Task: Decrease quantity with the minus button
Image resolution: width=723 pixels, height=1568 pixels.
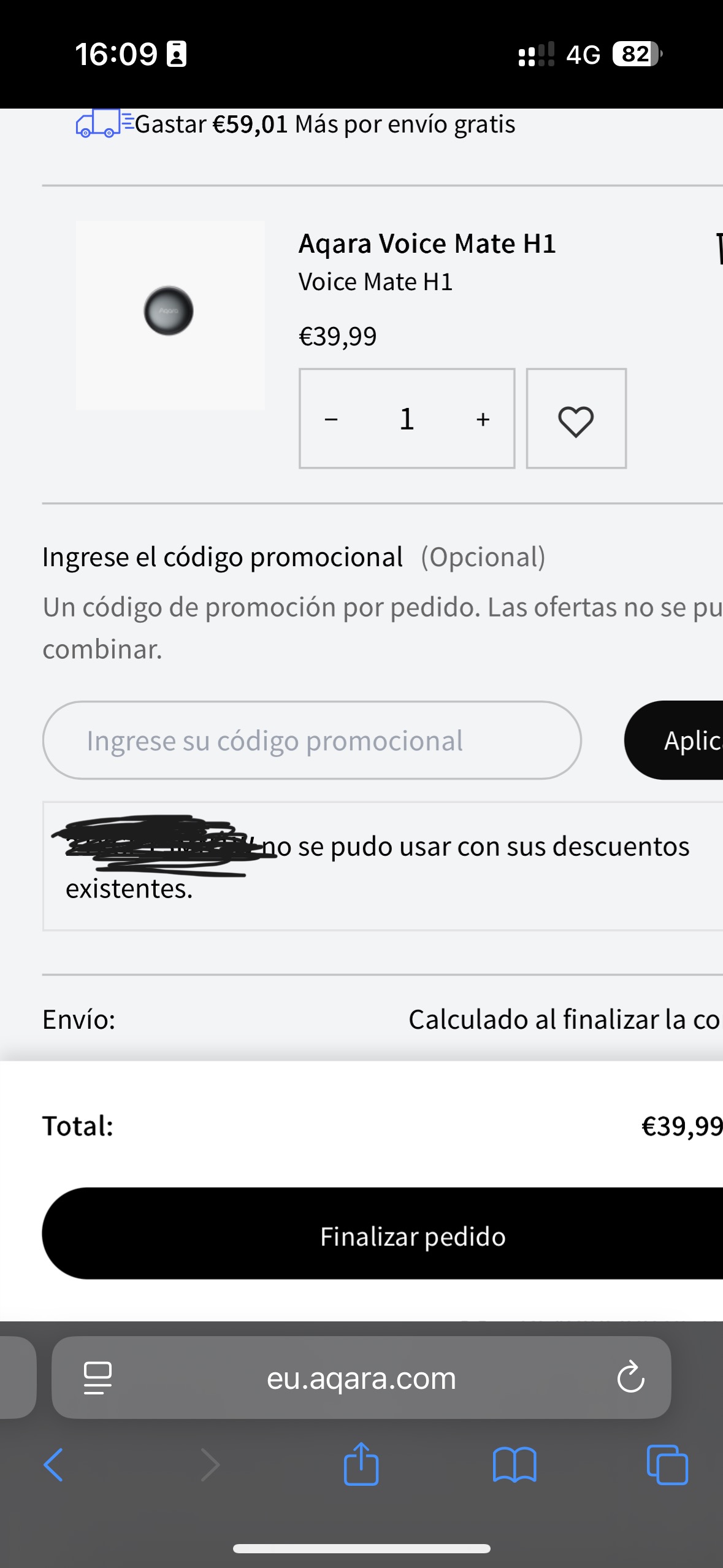Action: tap(331, 420)
